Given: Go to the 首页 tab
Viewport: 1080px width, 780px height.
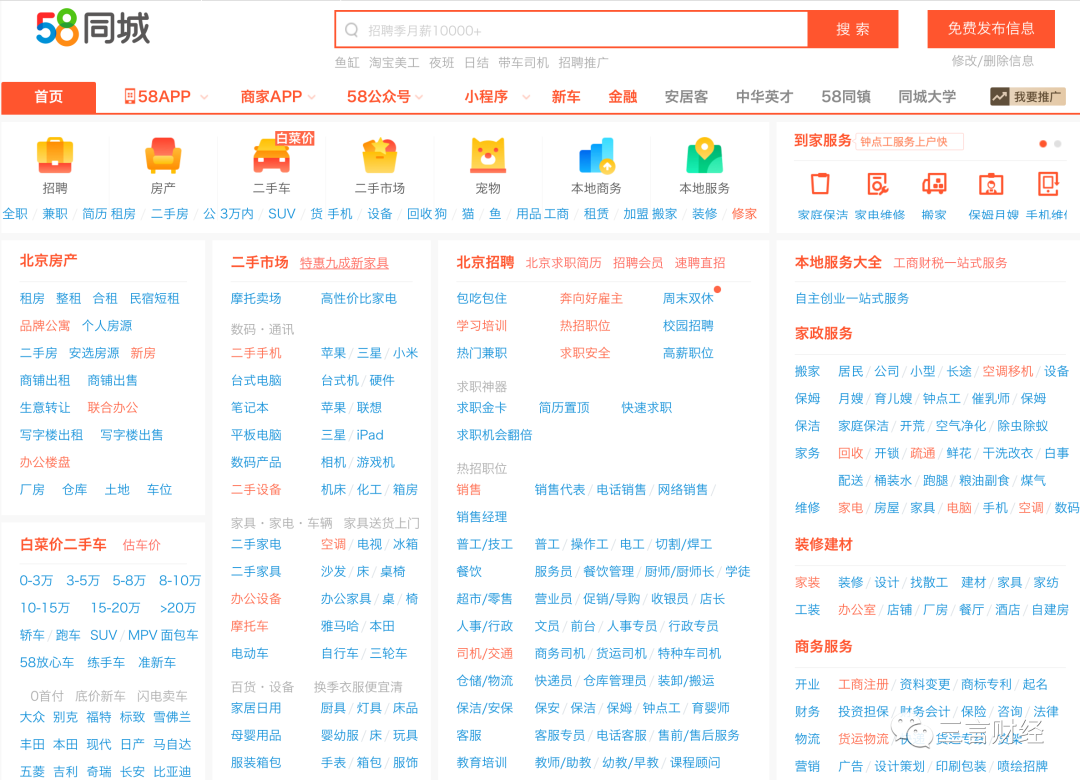Looking at the screenshot, I should 48,97.
